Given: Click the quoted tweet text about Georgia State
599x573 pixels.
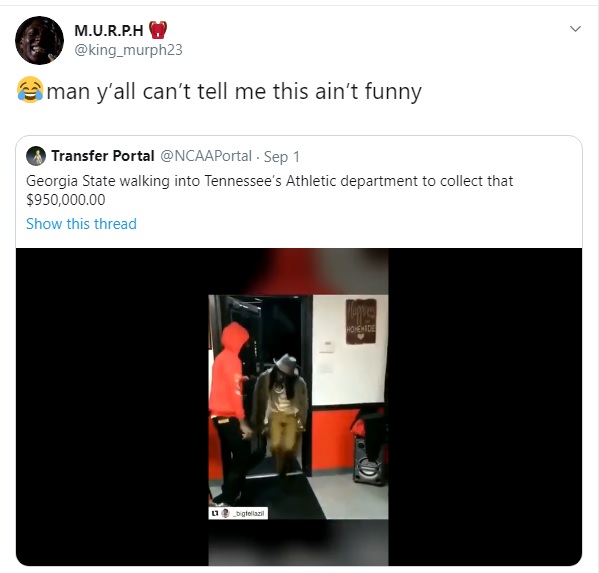Looking at the screenshot, I should 269,190.
